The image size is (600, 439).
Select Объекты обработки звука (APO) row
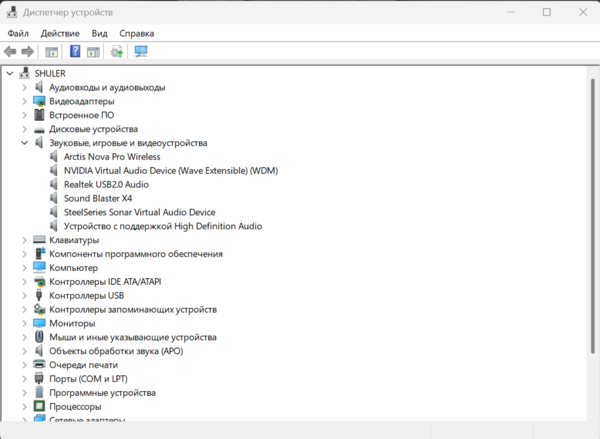pyautogui.click(x=116, y=351)
